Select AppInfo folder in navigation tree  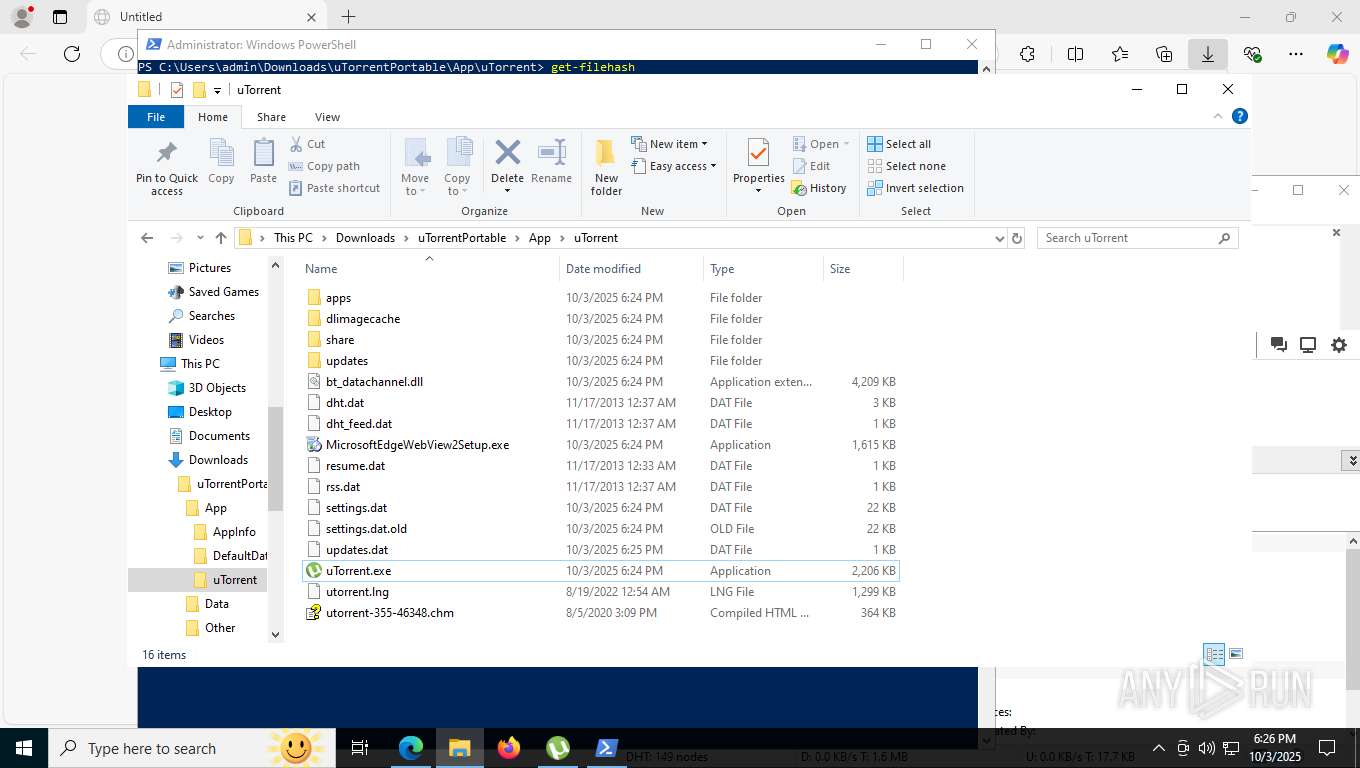[x=234, y=532]
